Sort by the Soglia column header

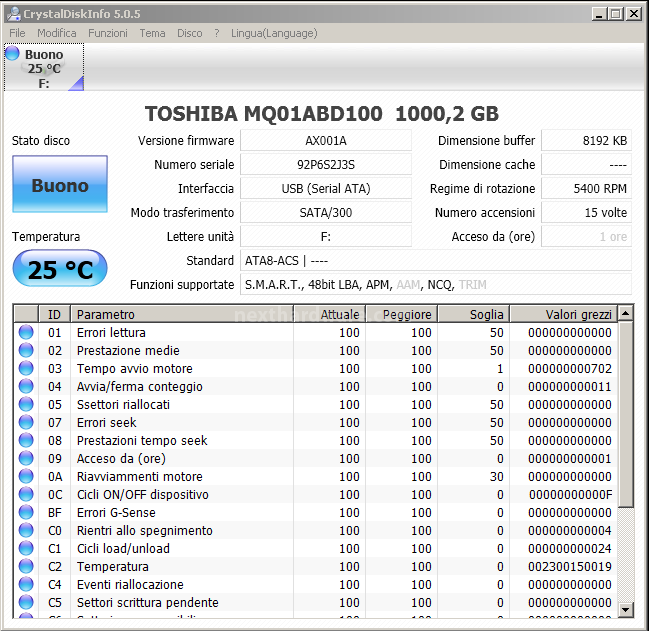point(474,314)
